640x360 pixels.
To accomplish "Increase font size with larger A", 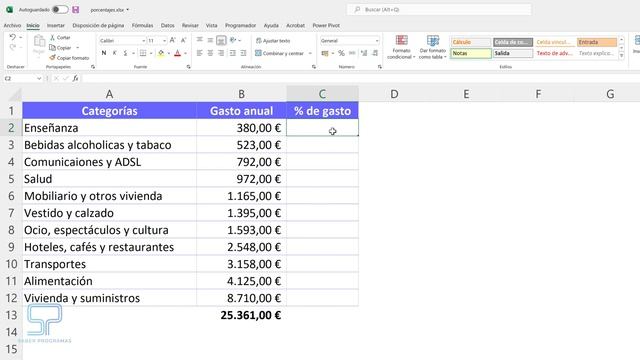I will point(173,40).
